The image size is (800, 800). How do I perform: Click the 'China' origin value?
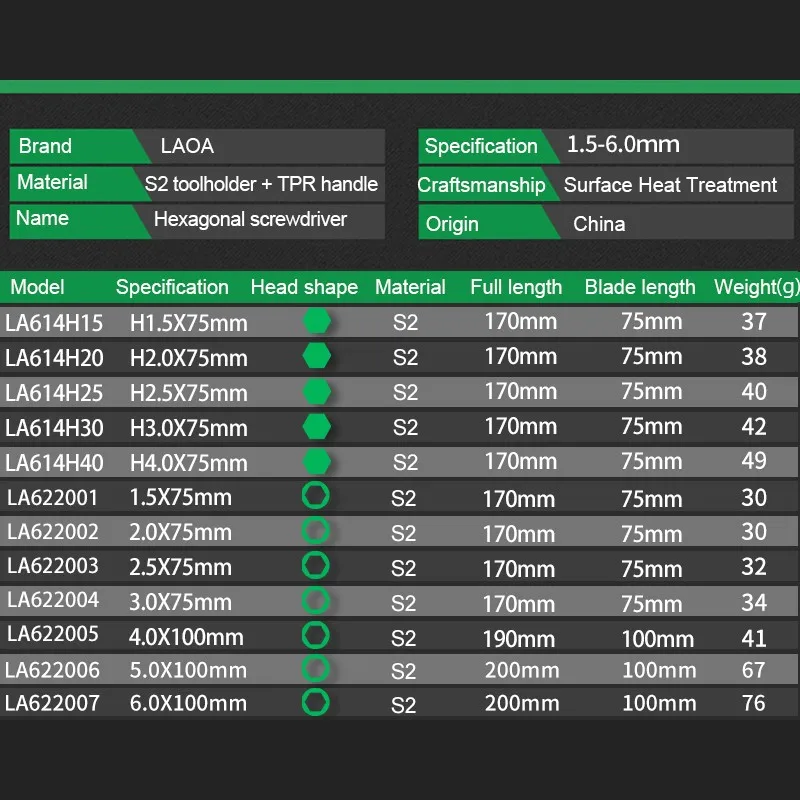coord(599,224)
